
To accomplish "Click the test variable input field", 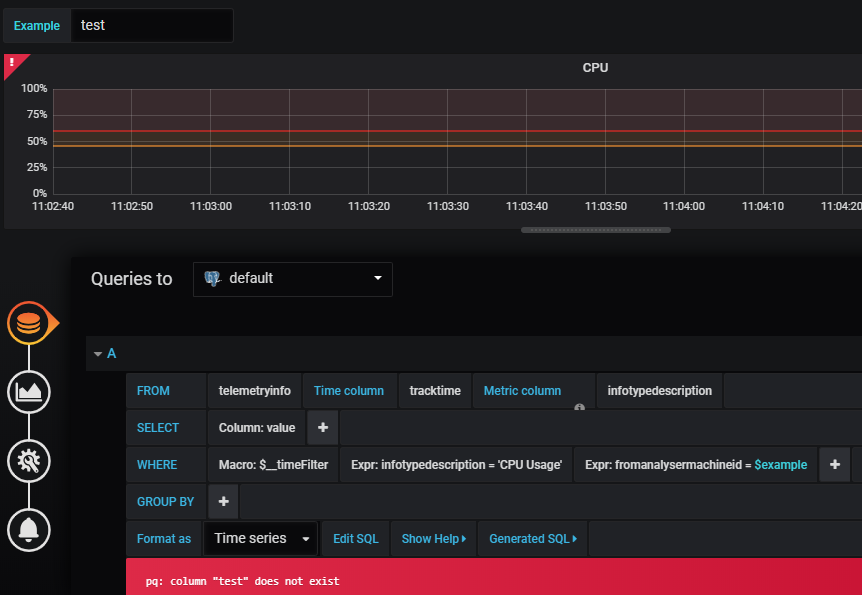I will coord(150,25).
